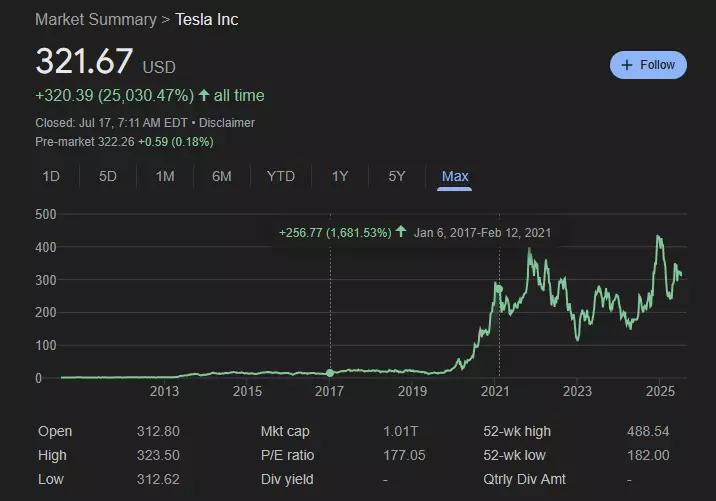This screenshot has height=501, width=716.
Task: Select the YTD range tab
Action: [281, 176]
